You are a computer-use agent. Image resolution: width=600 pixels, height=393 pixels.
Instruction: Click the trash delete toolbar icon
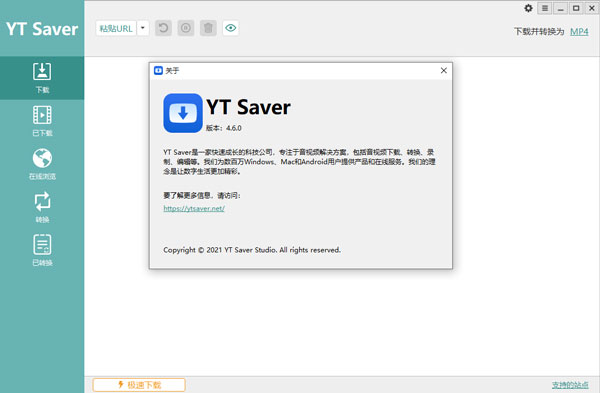click(208, 28)
